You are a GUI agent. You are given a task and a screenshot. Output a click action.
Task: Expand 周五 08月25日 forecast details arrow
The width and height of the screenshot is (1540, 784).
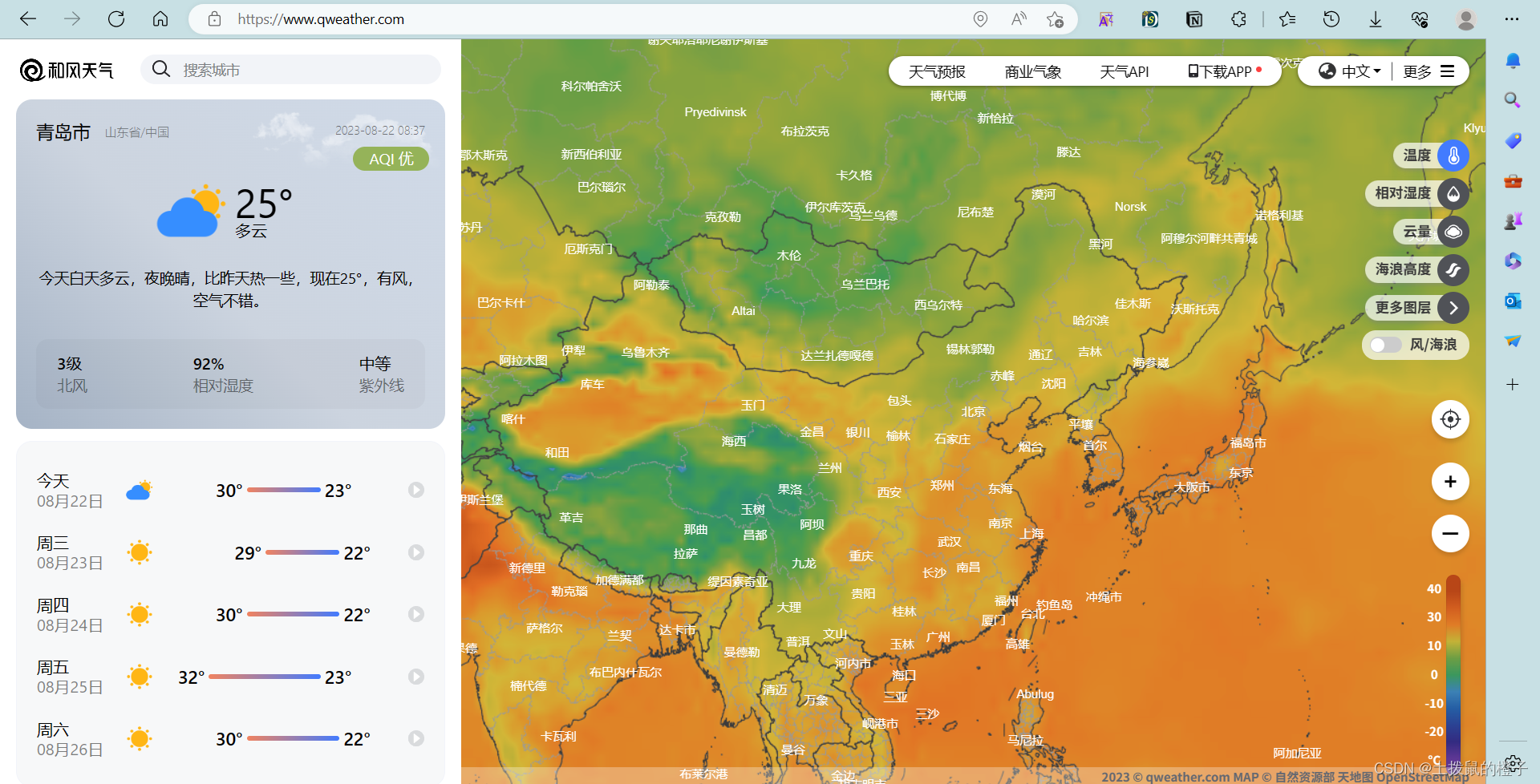[415, 677]
